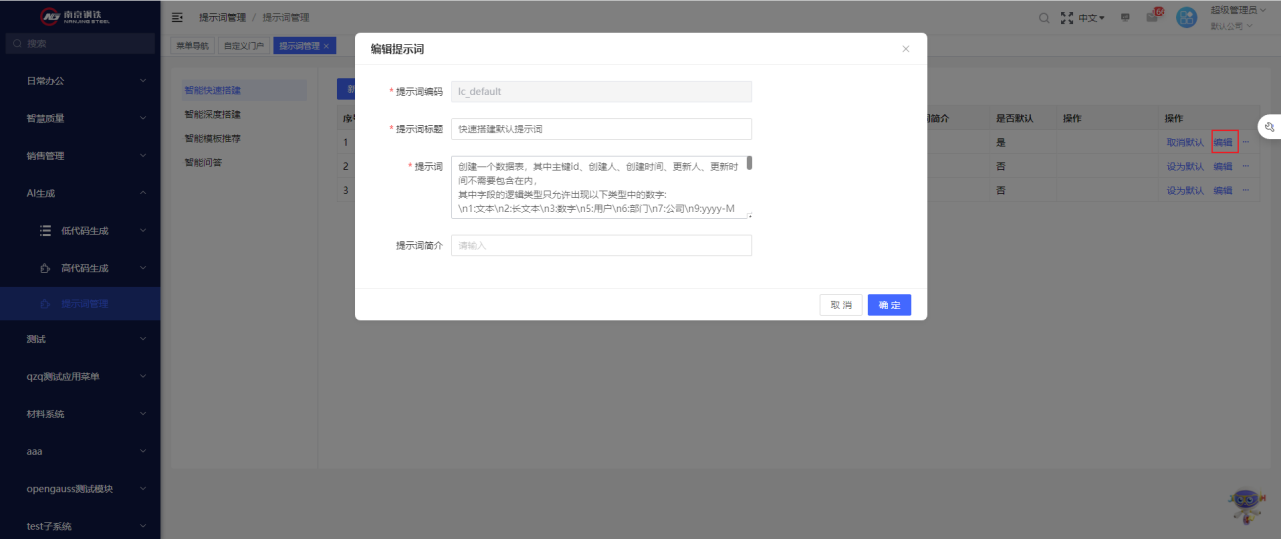
Task: Click the Nanjing Steel logo
Action: [76, 17]
